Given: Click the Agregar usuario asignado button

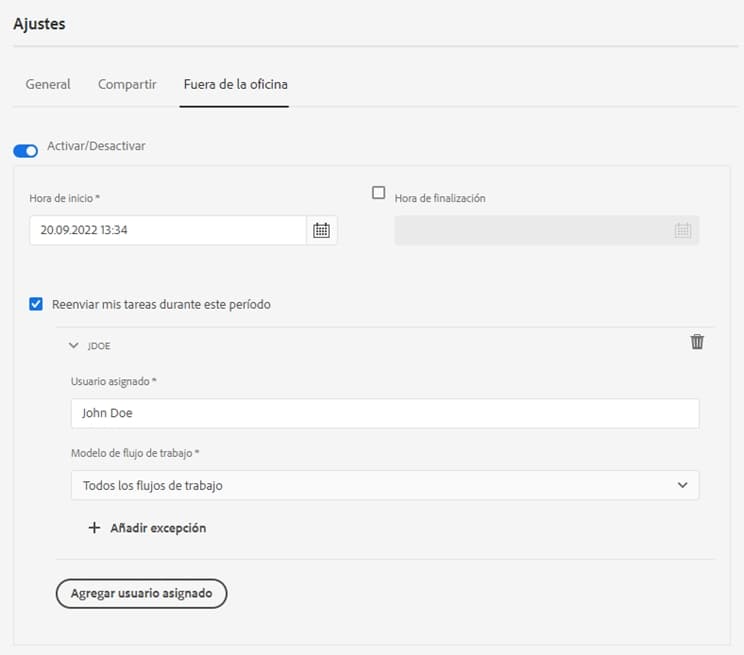Looking at the screenshot, I should tap(141, 593).
